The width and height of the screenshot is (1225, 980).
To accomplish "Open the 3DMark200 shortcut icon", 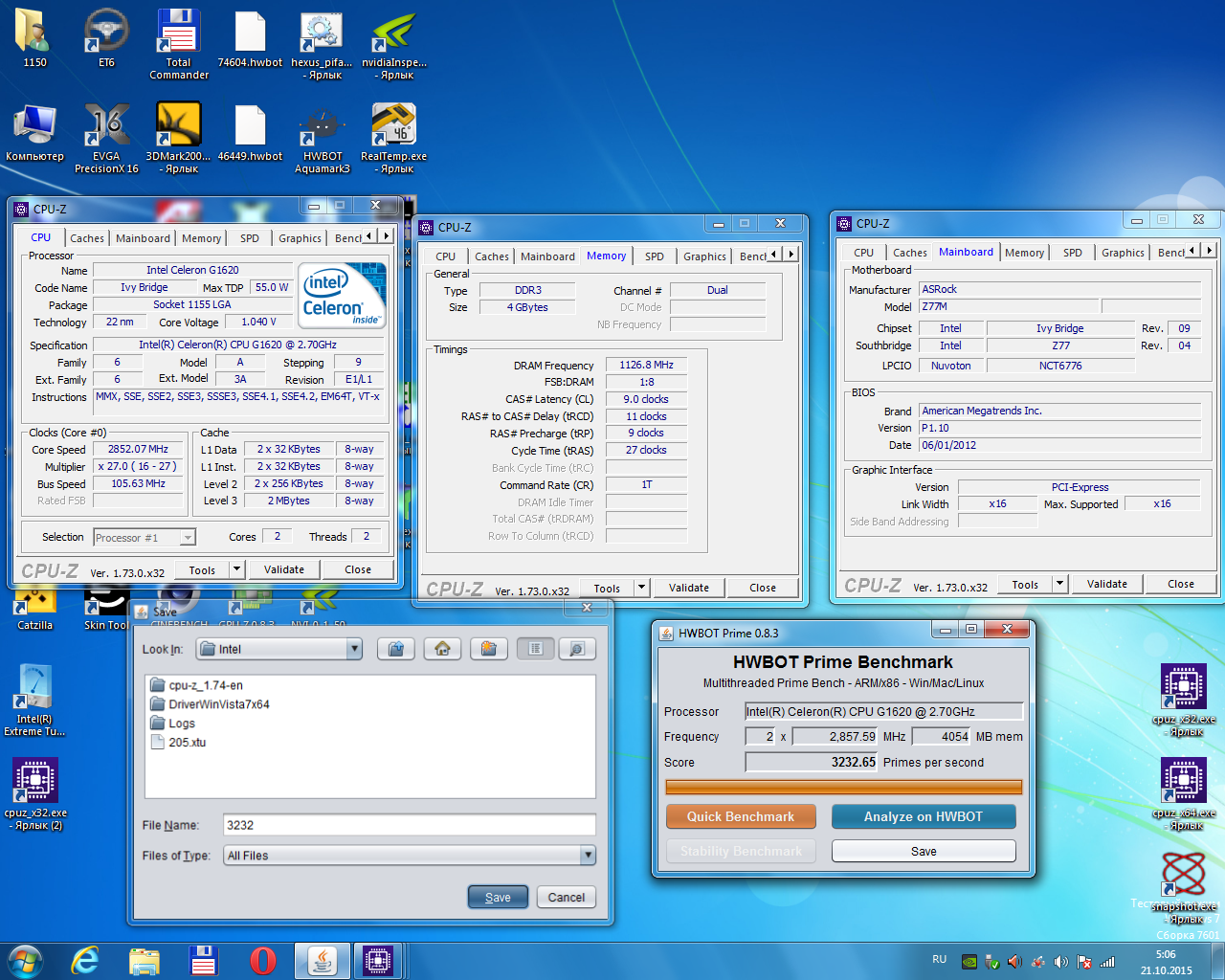I will click(178, 139).
